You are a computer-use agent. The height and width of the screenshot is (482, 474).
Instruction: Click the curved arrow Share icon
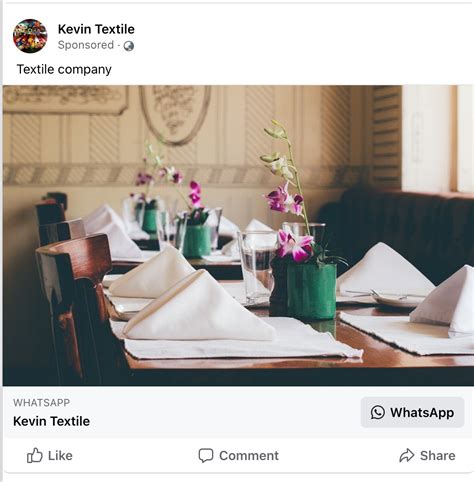coord(407,455)
